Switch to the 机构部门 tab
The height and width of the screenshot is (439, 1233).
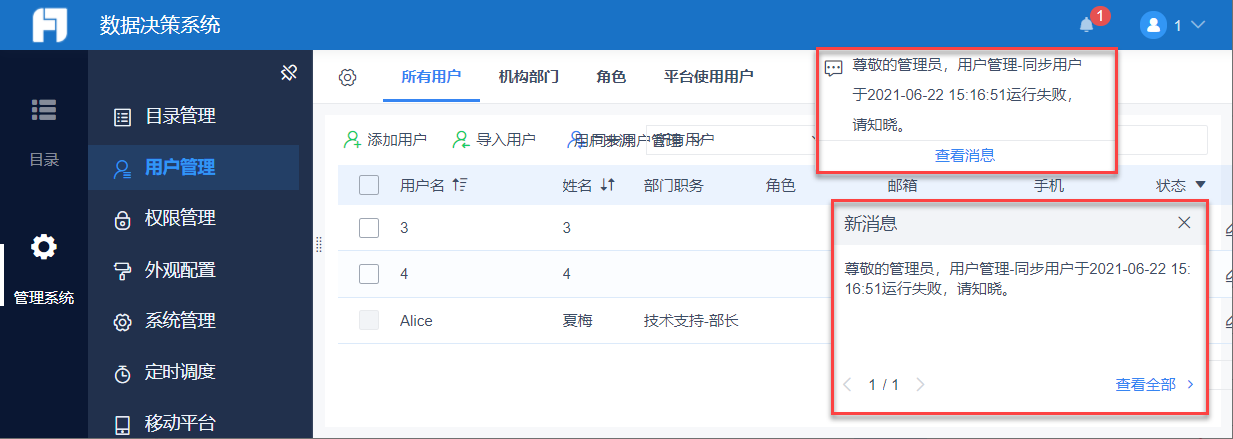[x=528, y=76]
